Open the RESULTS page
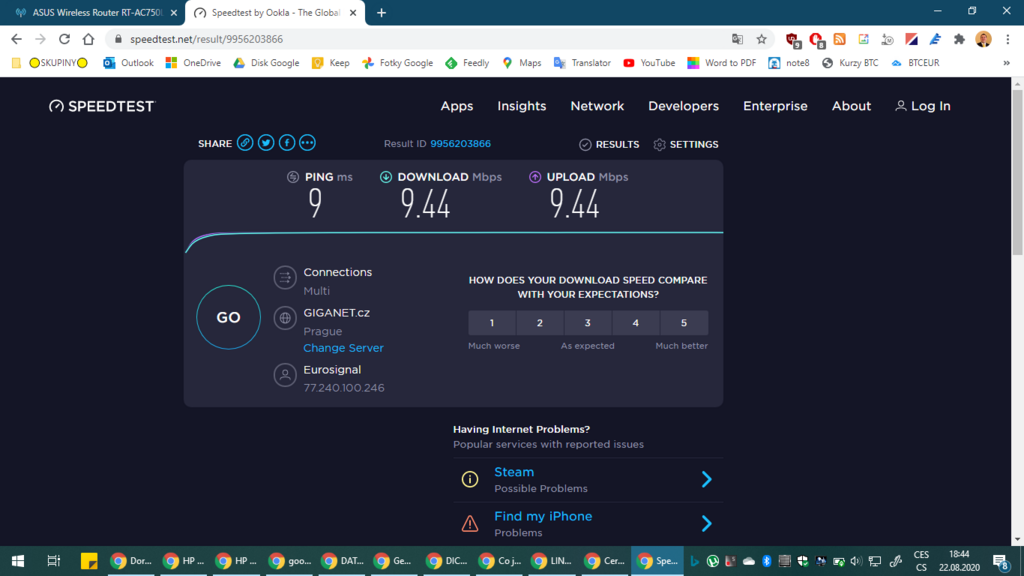The image size is (1024, 576). (x=609, y=144)
